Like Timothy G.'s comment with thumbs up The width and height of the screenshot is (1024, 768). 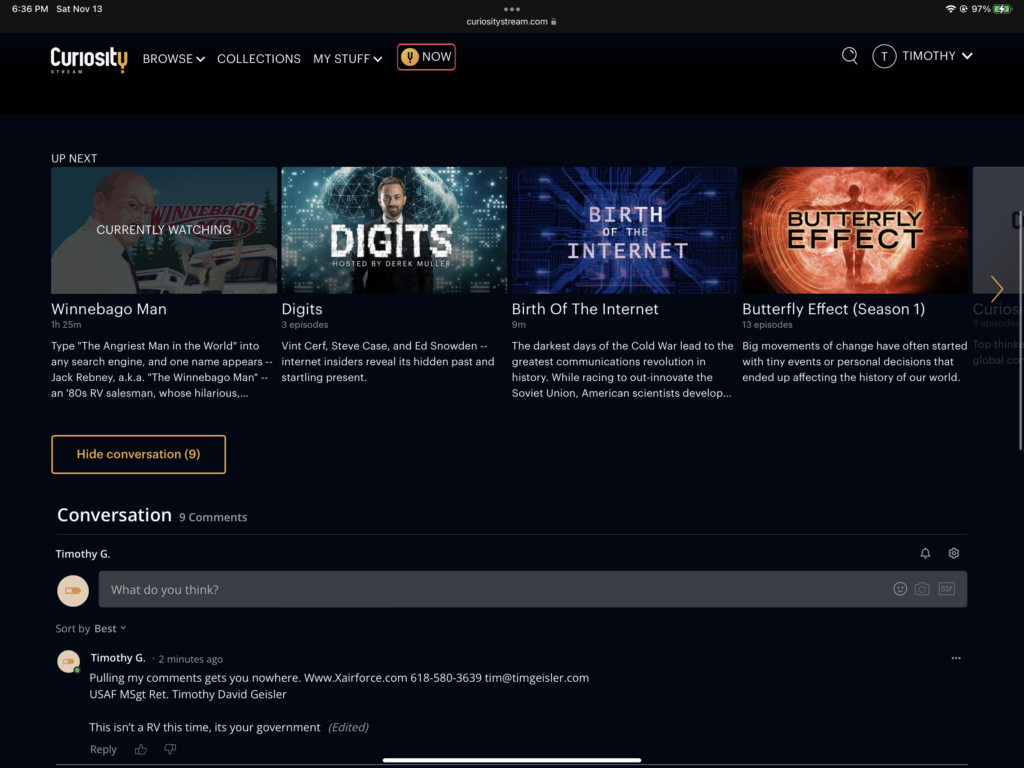tap(140, 749)
